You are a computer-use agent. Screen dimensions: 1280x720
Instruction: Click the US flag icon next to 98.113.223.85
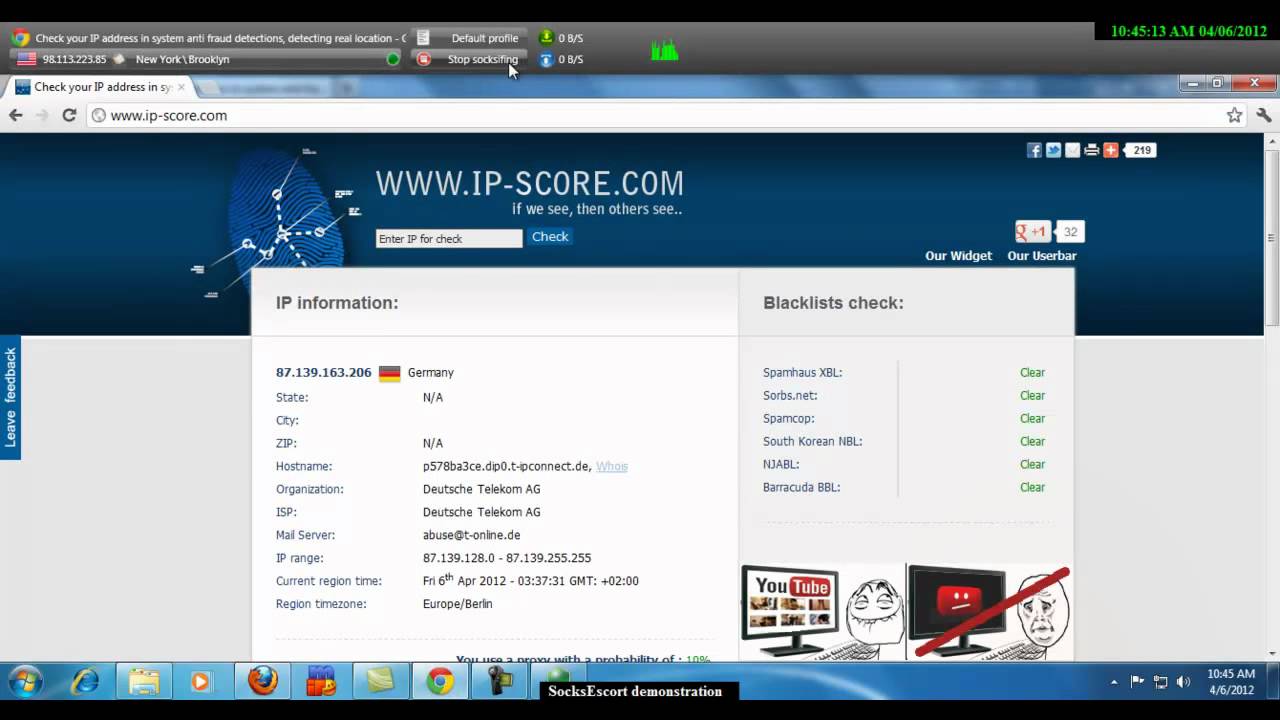click(27, 59)
